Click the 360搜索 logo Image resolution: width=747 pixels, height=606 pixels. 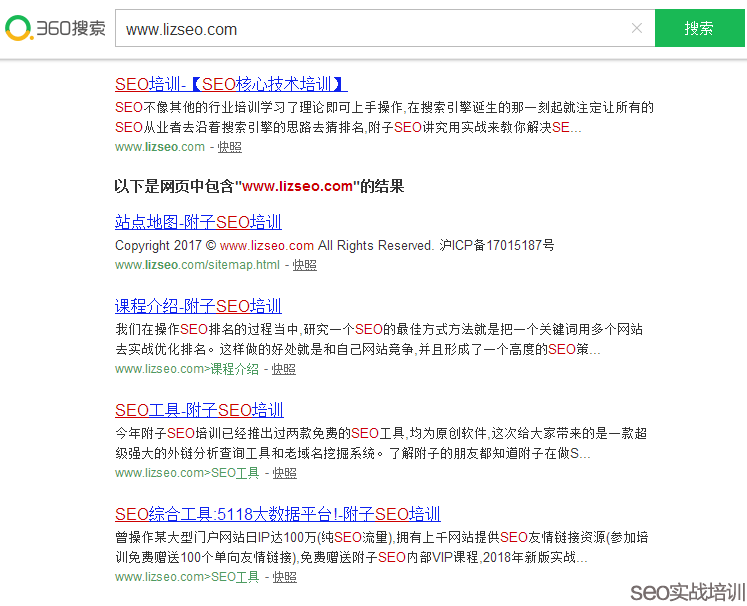55,28
